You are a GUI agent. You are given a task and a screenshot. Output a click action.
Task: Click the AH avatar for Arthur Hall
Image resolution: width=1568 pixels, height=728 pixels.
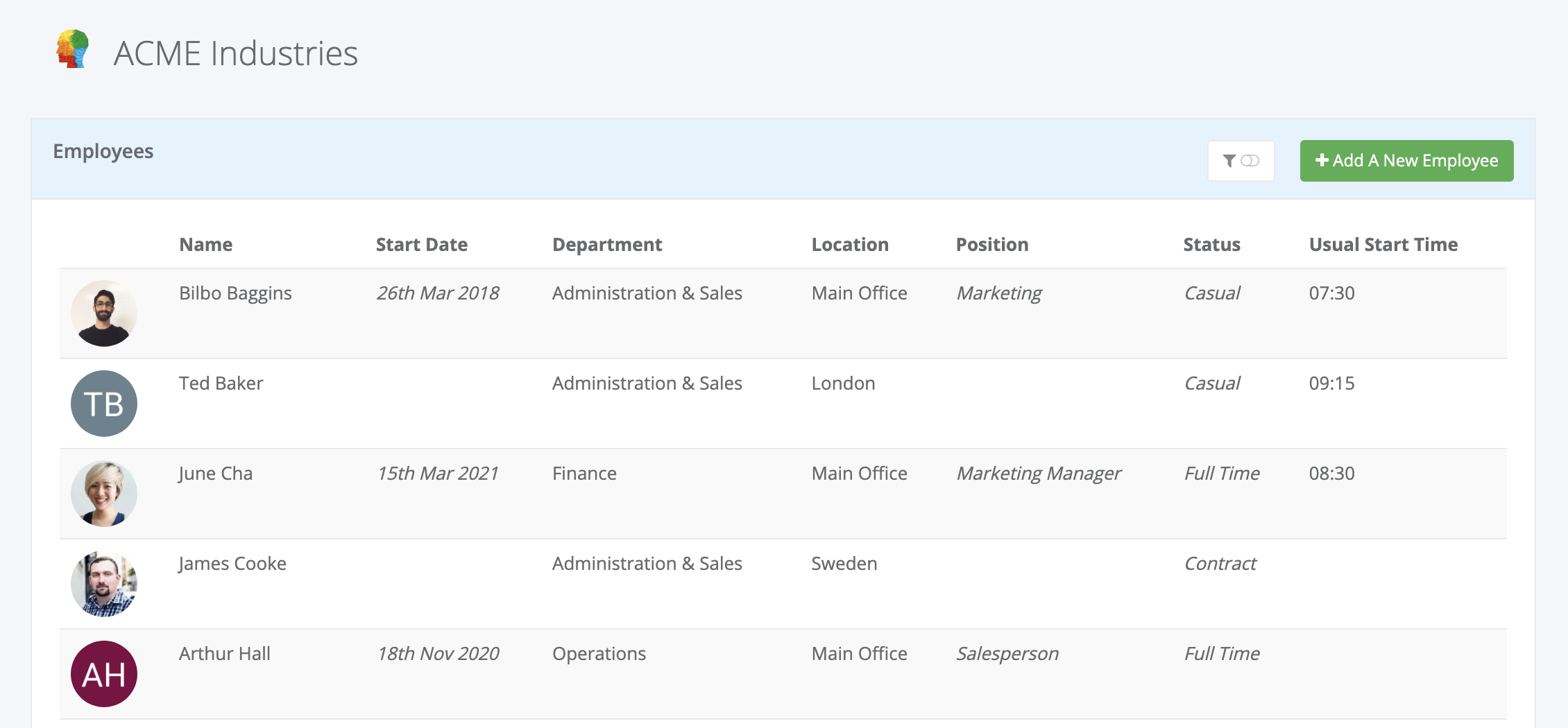click(x=104, y=674)
